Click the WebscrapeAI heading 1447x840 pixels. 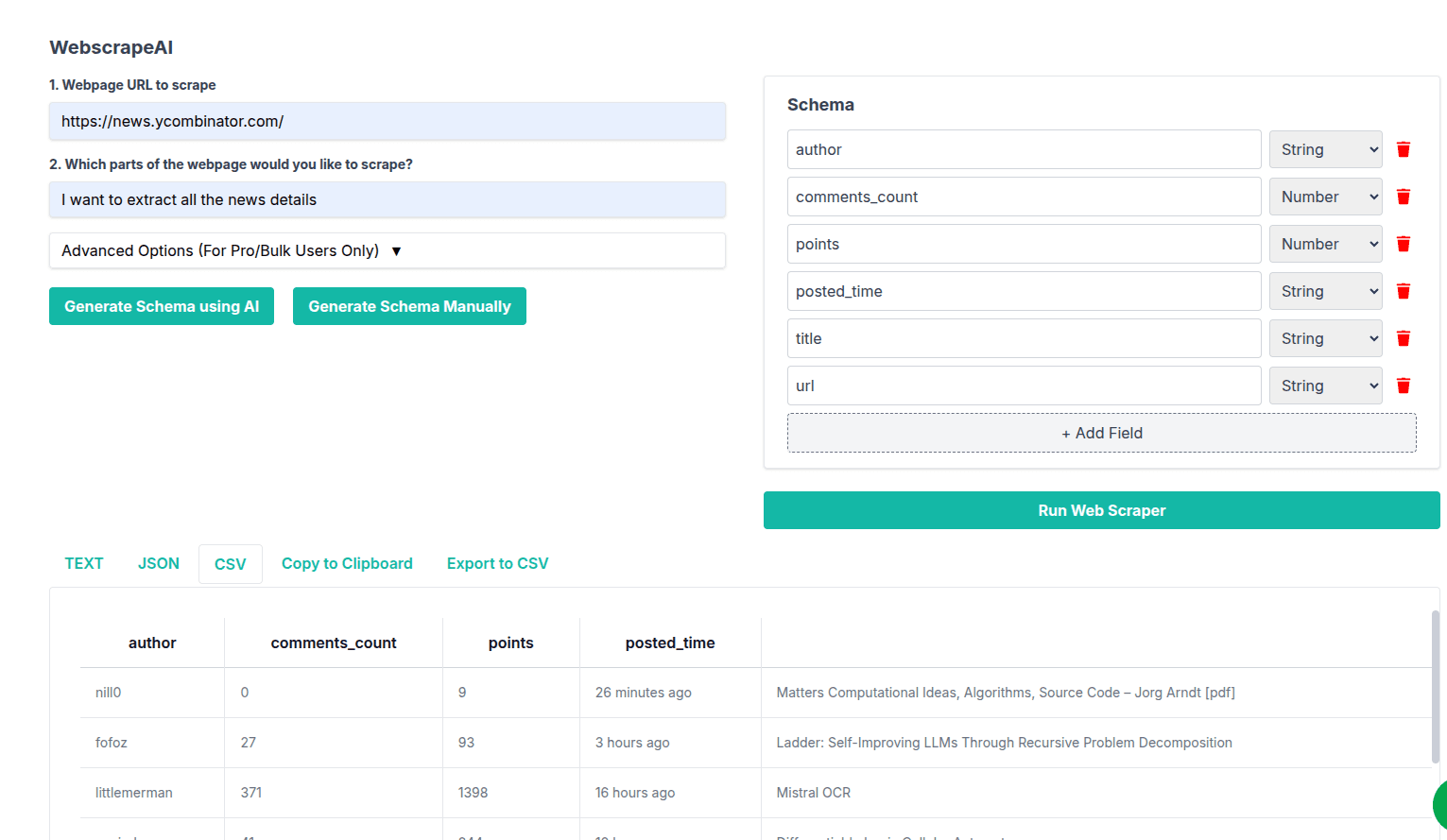coord(112,47)
